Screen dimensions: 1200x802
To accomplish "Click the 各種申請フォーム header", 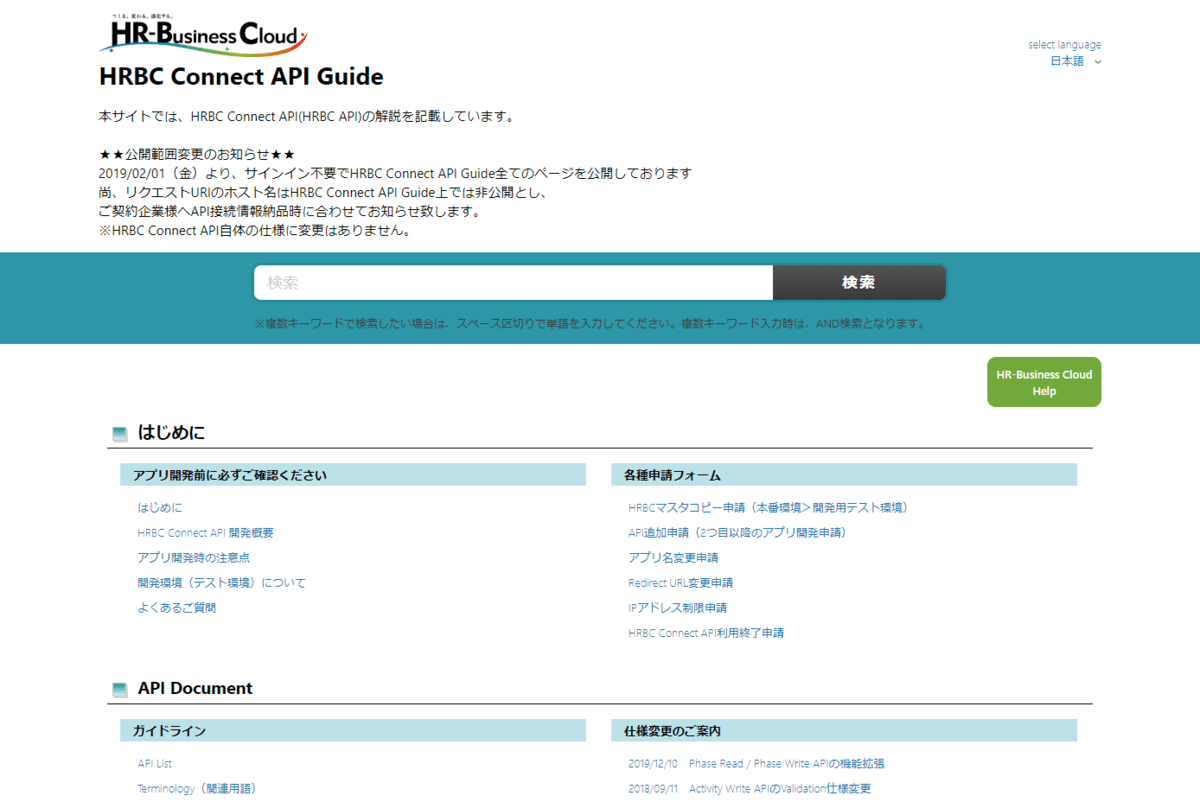I will [x=844, y=475].
